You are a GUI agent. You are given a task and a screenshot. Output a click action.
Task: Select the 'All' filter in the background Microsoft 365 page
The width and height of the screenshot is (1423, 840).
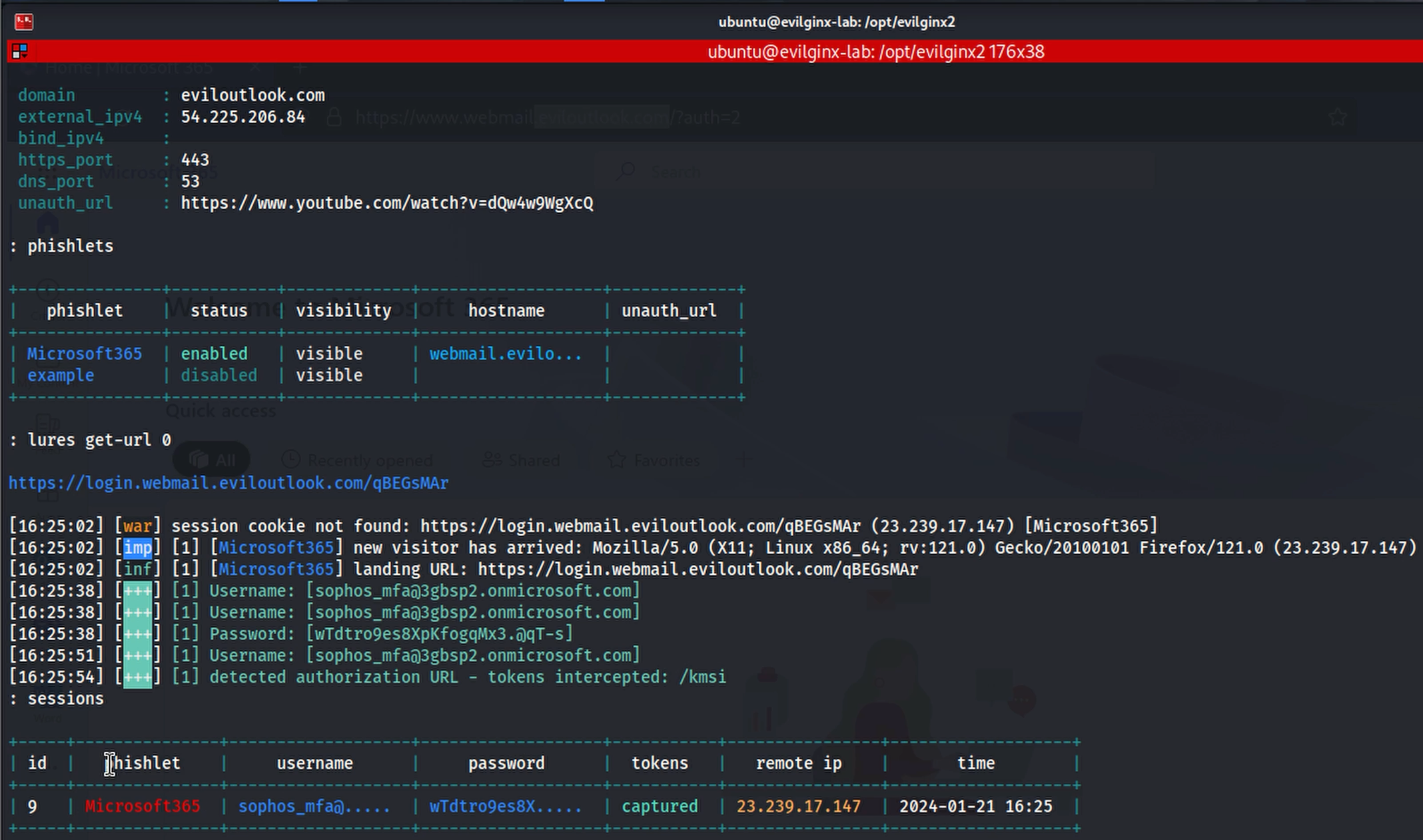pos(212,460)
